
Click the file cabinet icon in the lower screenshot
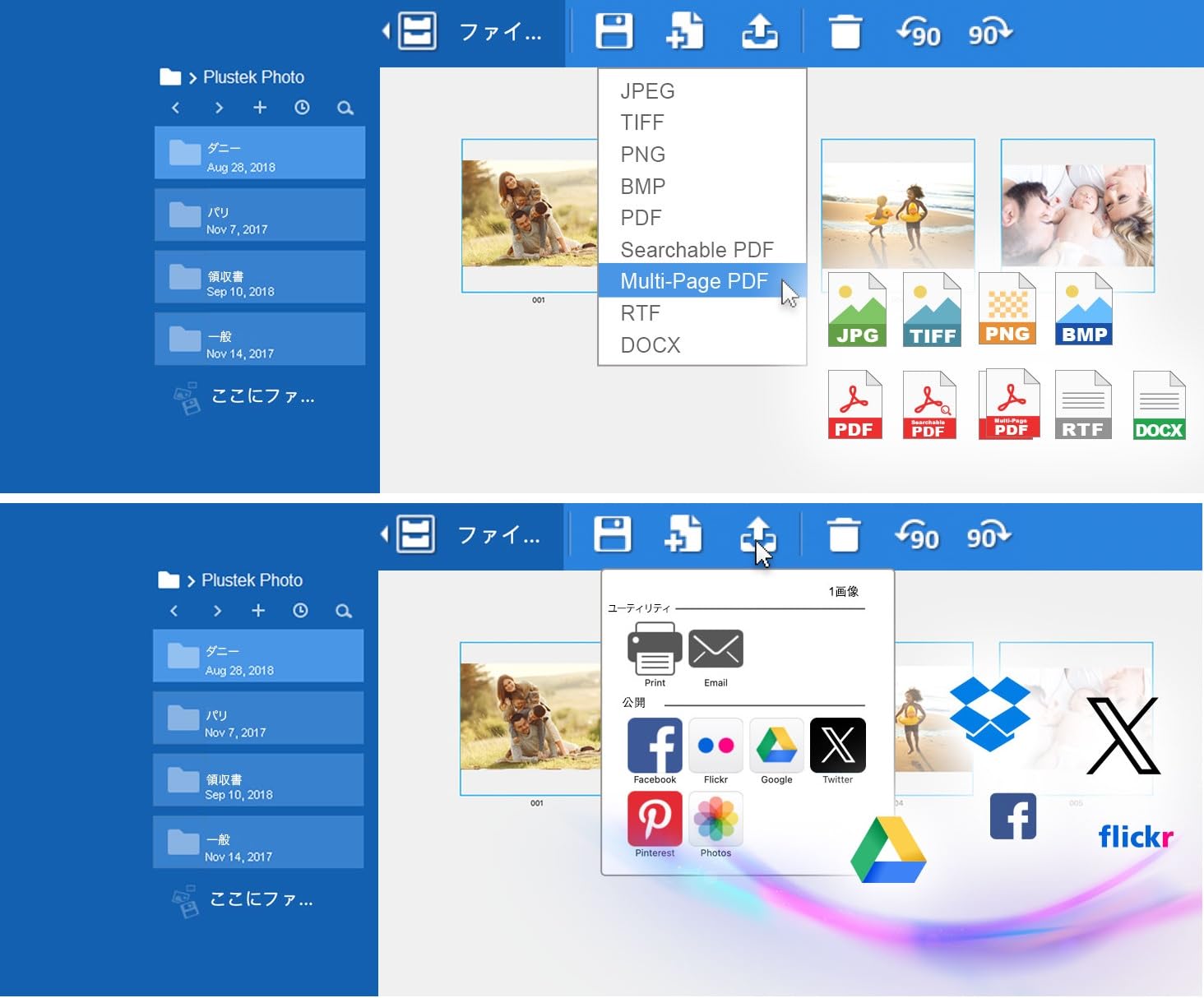click(x=415, y=534)
